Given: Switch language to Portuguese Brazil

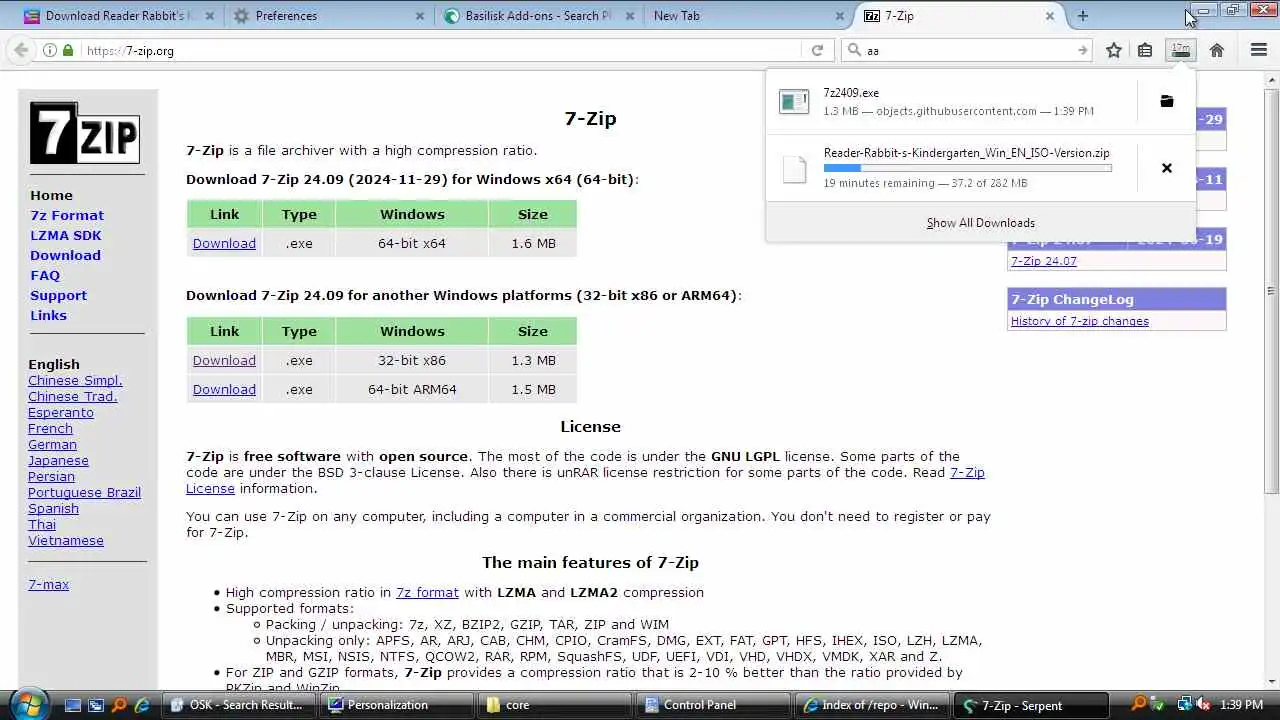Looking at the screenshot, I should [x=84, y=492].
